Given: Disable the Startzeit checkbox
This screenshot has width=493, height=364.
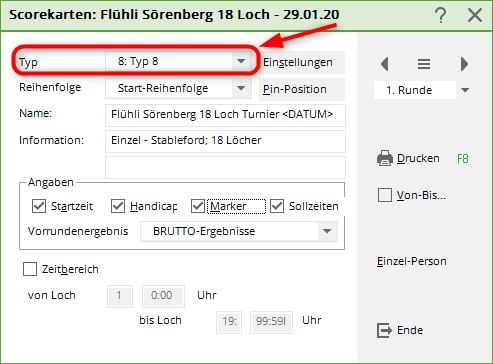Looking at the screenshot, I should [39, 206].
